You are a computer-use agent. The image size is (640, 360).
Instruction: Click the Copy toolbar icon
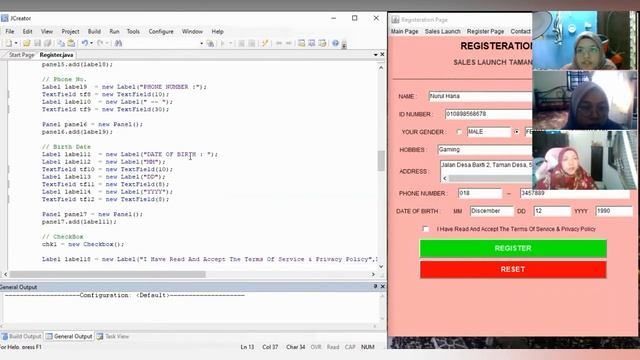pyautogui.click(x=61, y=43)
